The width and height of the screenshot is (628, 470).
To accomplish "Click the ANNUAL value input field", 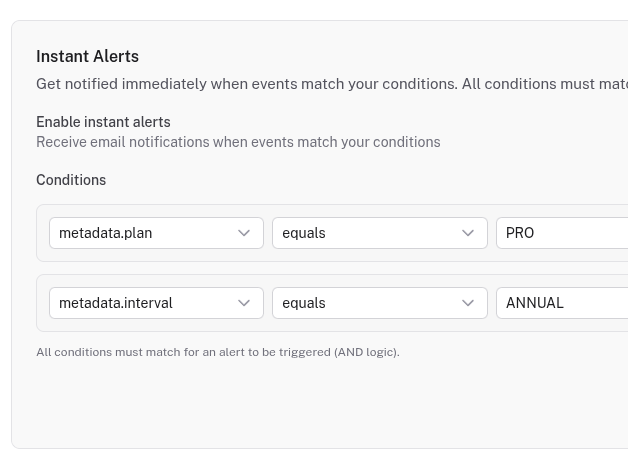I will (x=562, y=303).
